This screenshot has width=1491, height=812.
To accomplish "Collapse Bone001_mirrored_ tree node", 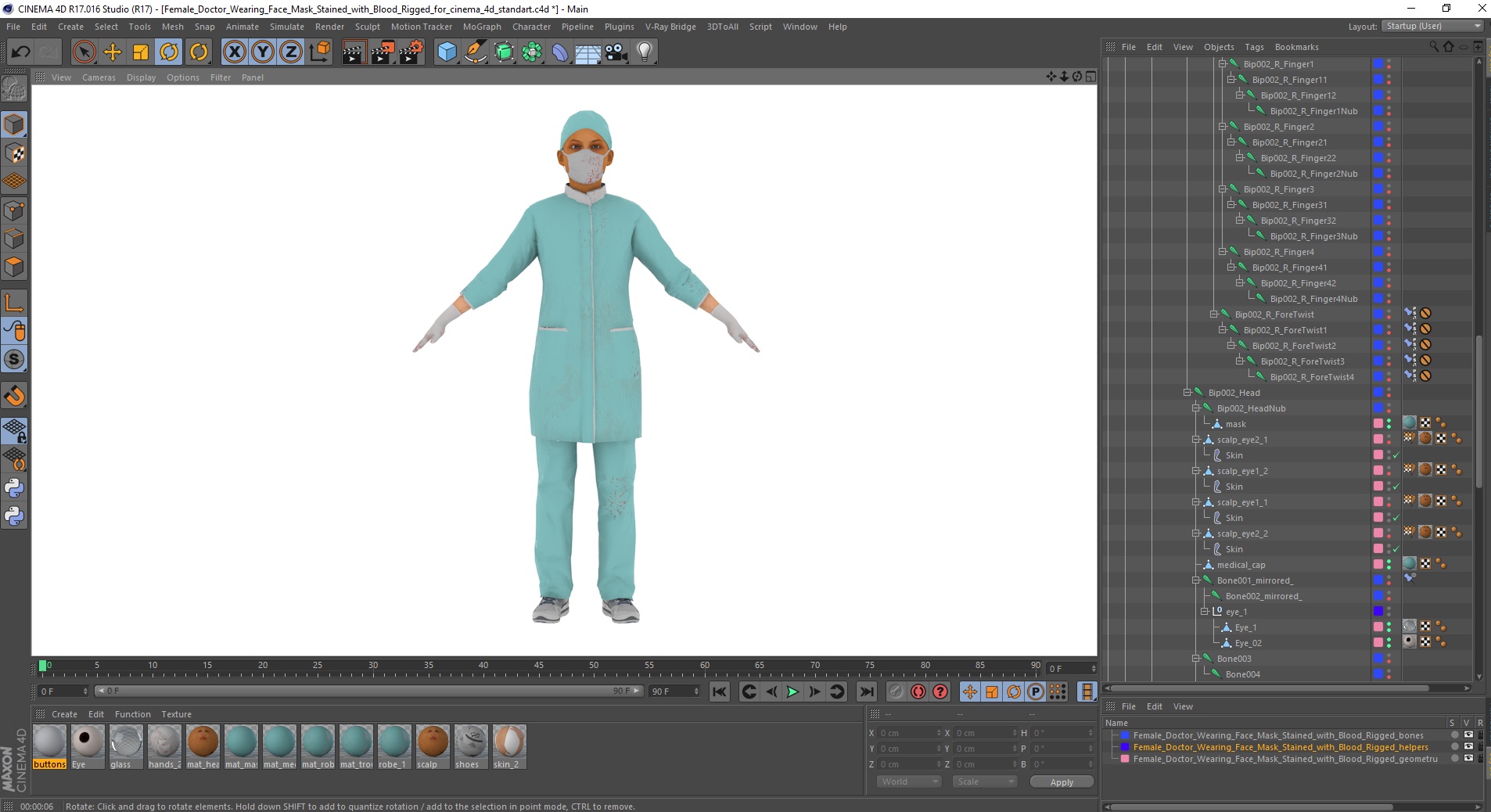I will click(x=1196, y=580).
